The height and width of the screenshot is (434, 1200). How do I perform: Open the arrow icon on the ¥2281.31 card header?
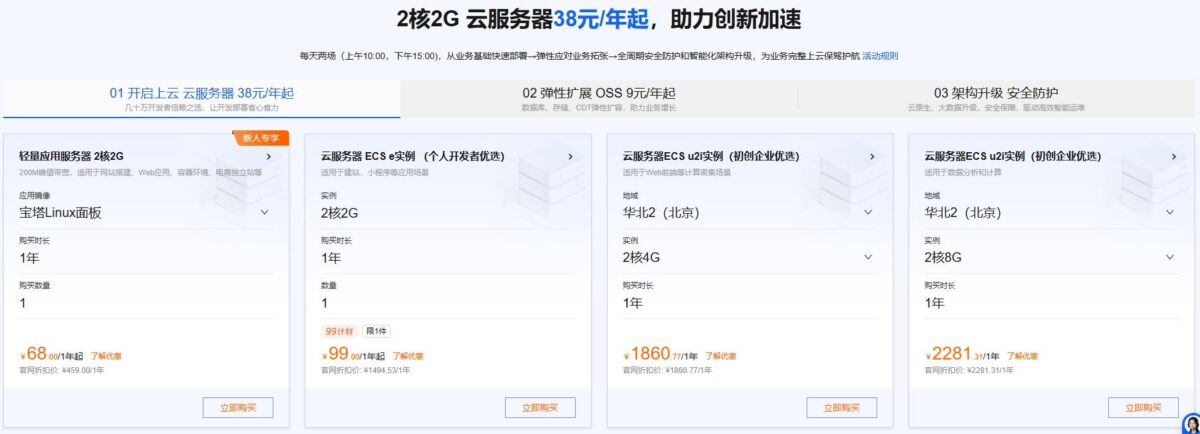tap(1174, 156)
